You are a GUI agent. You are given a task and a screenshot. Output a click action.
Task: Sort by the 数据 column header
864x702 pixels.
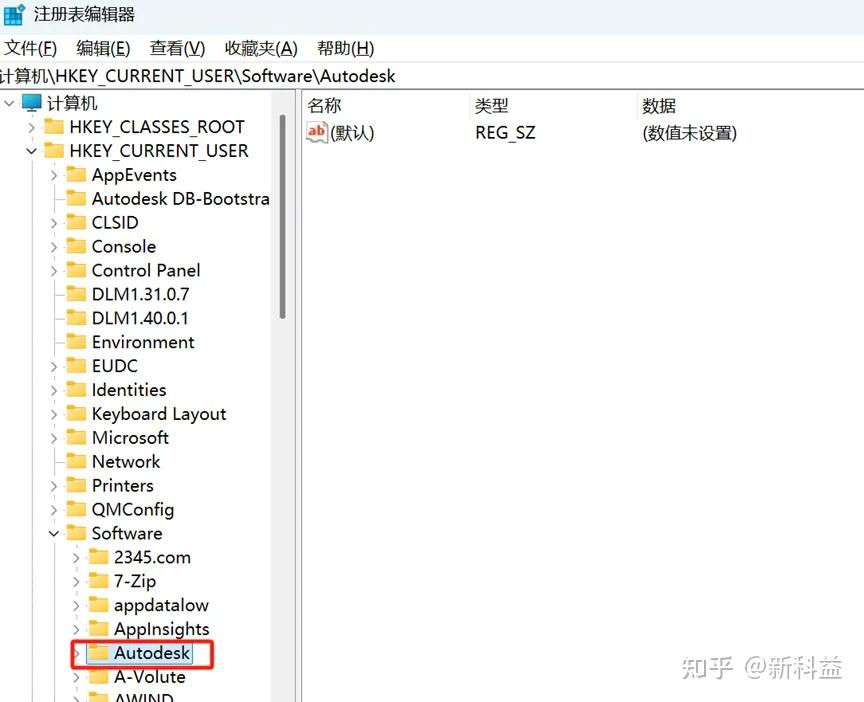659,105
